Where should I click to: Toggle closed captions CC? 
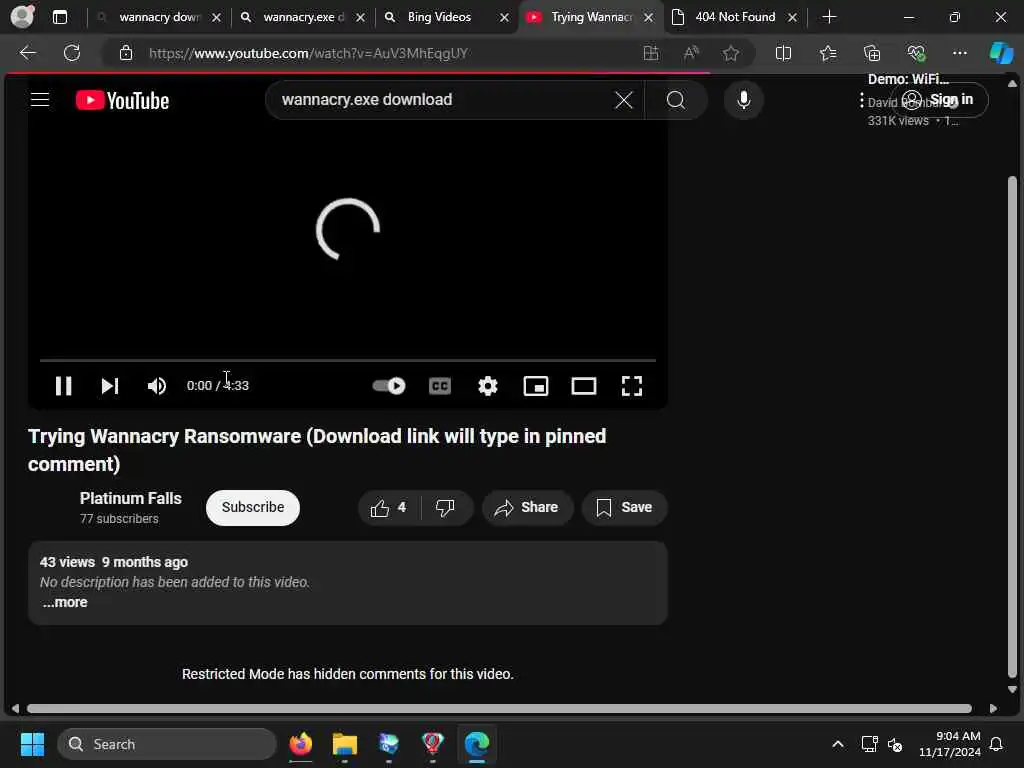tap(440, 386)
